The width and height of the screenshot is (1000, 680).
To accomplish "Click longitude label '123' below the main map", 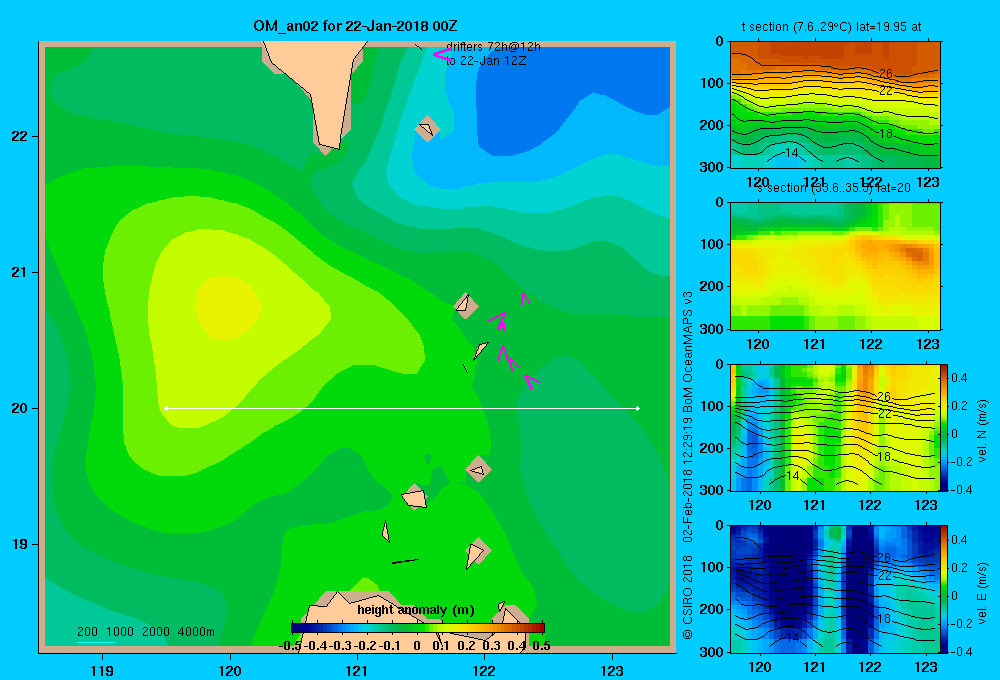I will pyautogui.click(x=612, y=670).
